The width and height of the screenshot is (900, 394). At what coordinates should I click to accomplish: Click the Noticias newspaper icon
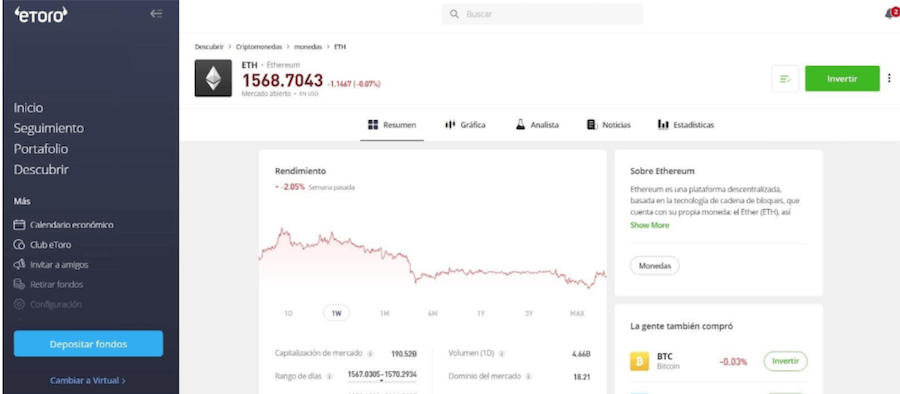click(592, 125)
